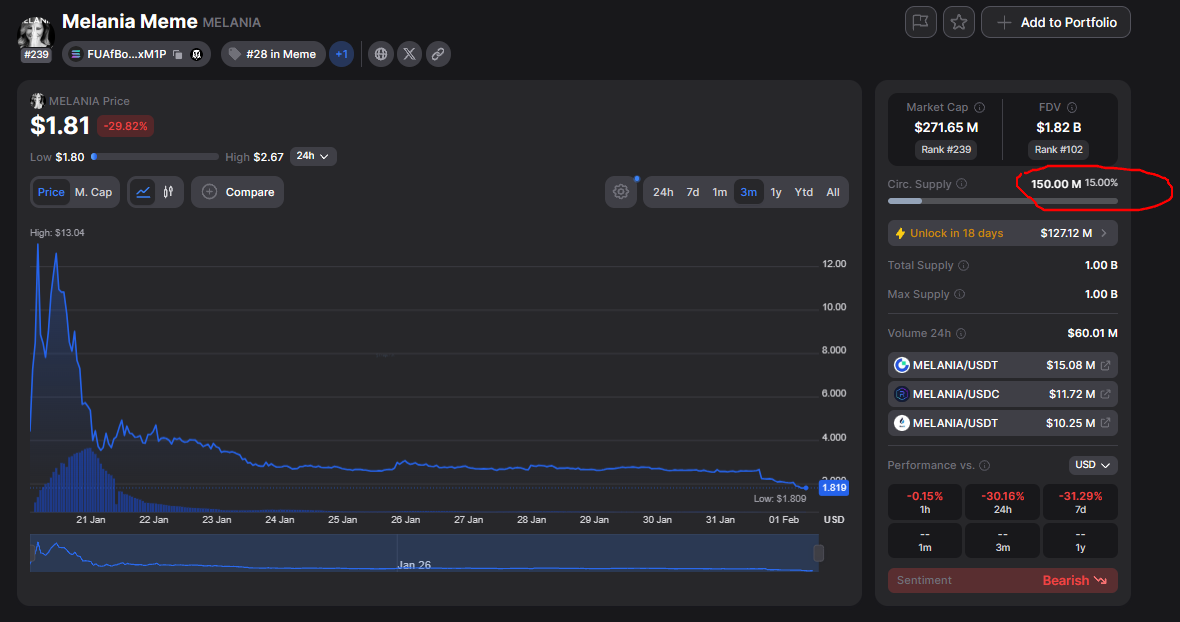This screenshot has height=622, width=1180.
Task: Expand the +1 more tags badge
Action: [342, 54]
